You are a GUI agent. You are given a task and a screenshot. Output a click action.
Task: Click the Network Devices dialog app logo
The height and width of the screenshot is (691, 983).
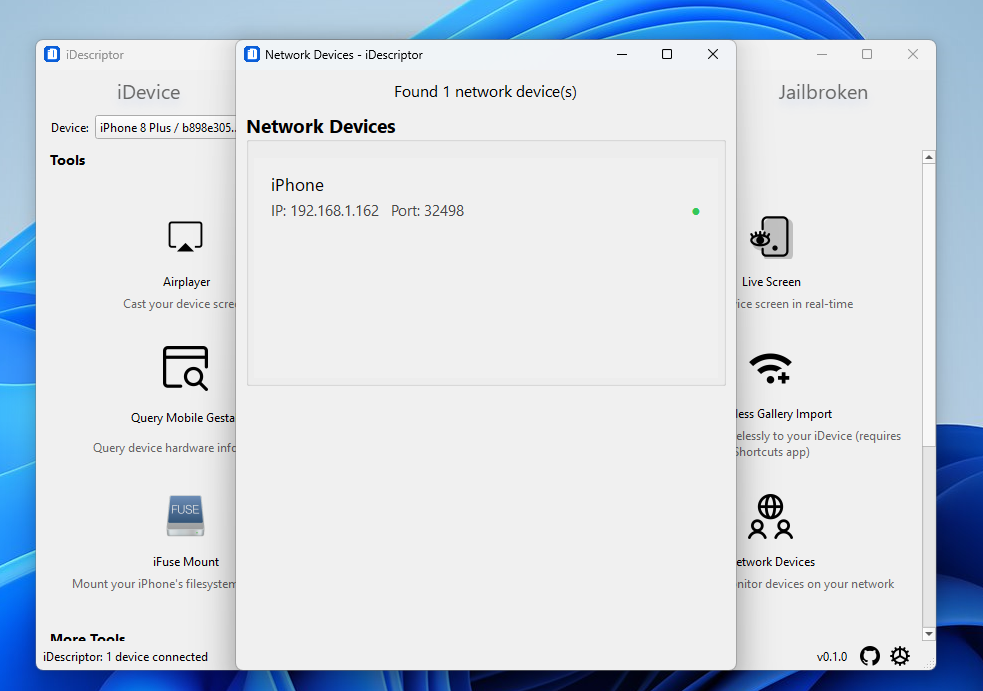(x=252, y=55)
